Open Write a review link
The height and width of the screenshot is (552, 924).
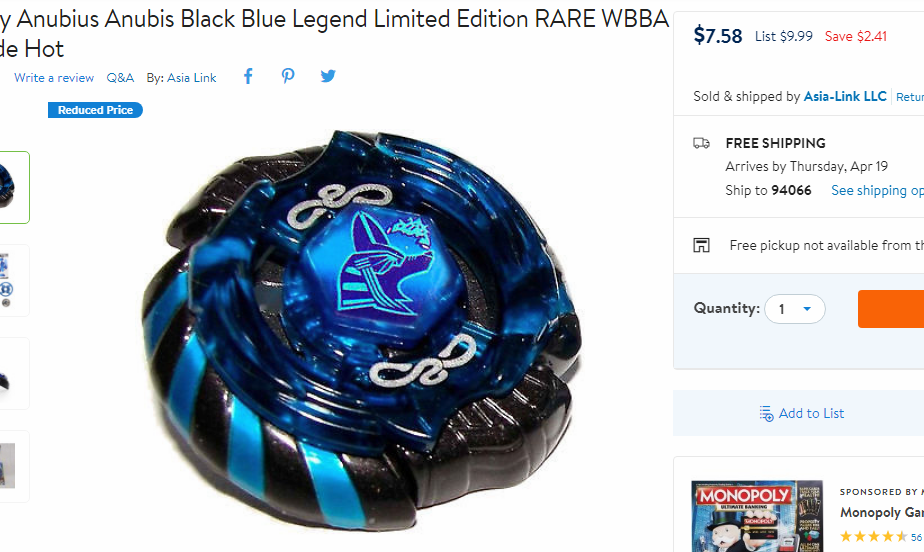[x=54, y=78]
